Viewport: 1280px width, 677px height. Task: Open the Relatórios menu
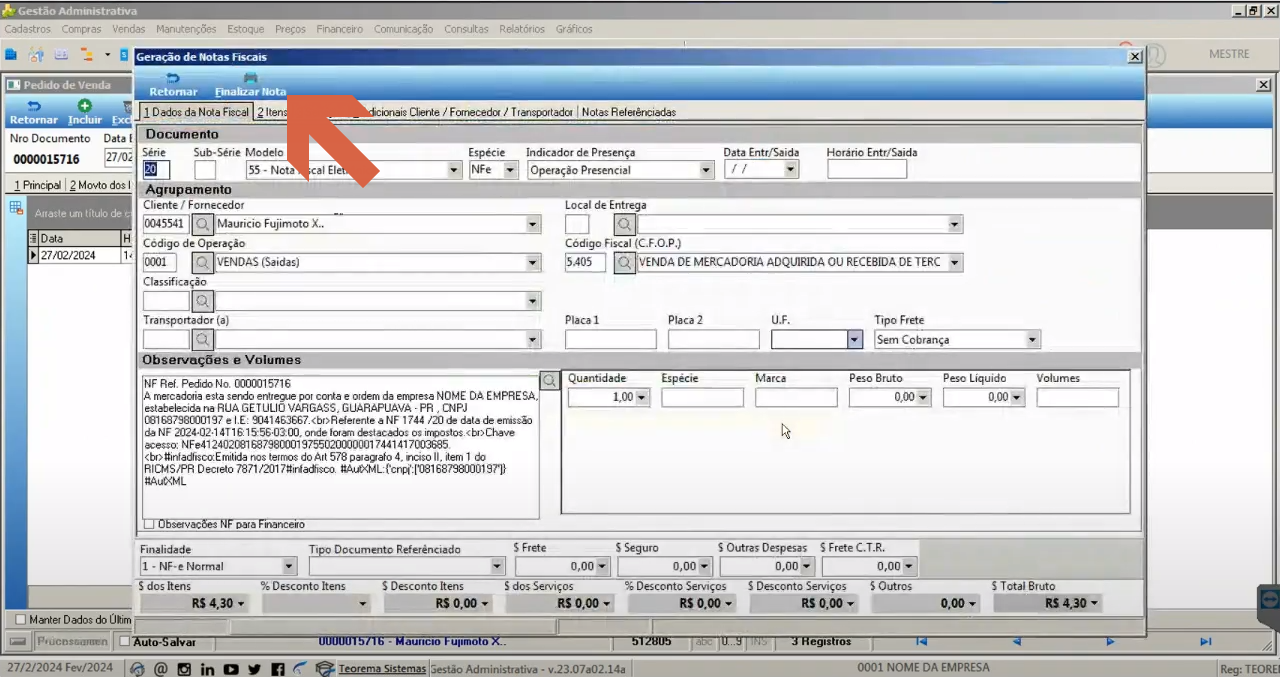pos(522,29)
